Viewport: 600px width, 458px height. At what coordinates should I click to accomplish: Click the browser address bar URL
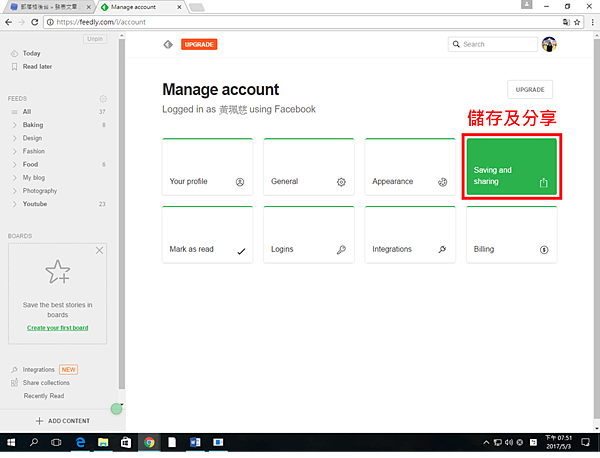point(101,22)
